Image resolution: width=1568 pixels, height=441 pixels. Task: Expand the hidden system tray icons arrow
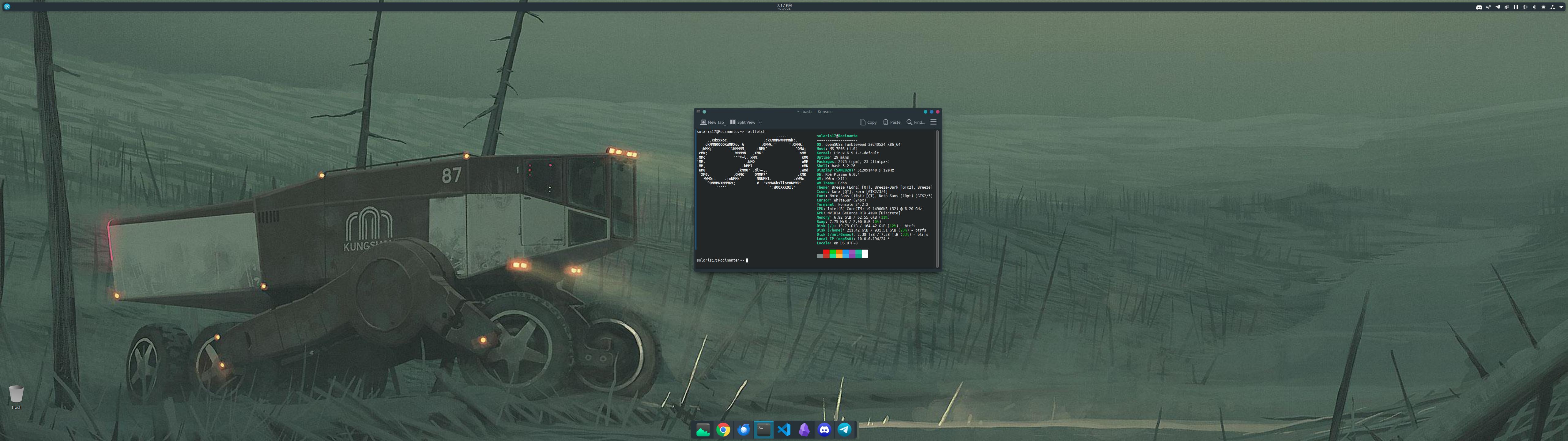point(1561,7)
